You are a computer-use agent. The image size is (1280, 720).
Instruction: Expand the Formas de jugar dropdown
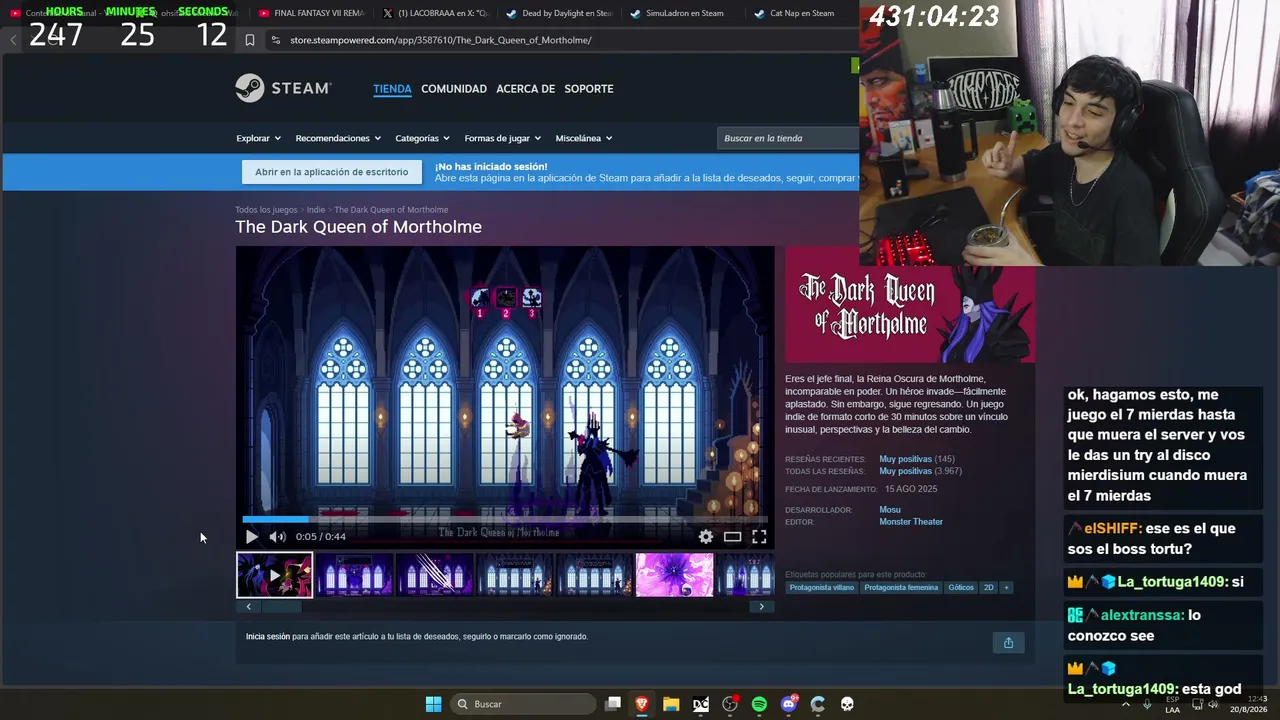(502, 138)
